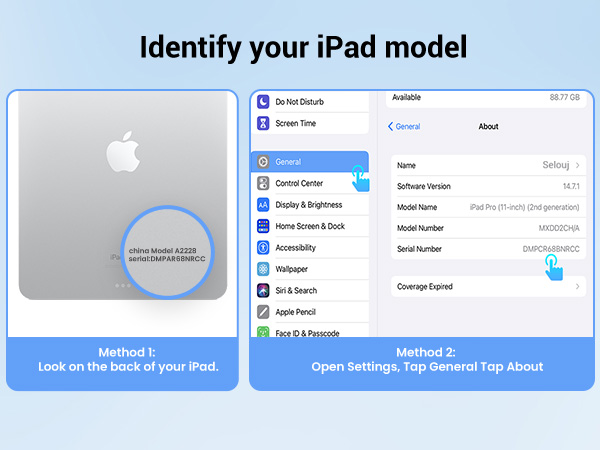This screenshot has width=600, height=450.
Task: Click software version value 14.7.1
Action: click(x=571, y=186)
